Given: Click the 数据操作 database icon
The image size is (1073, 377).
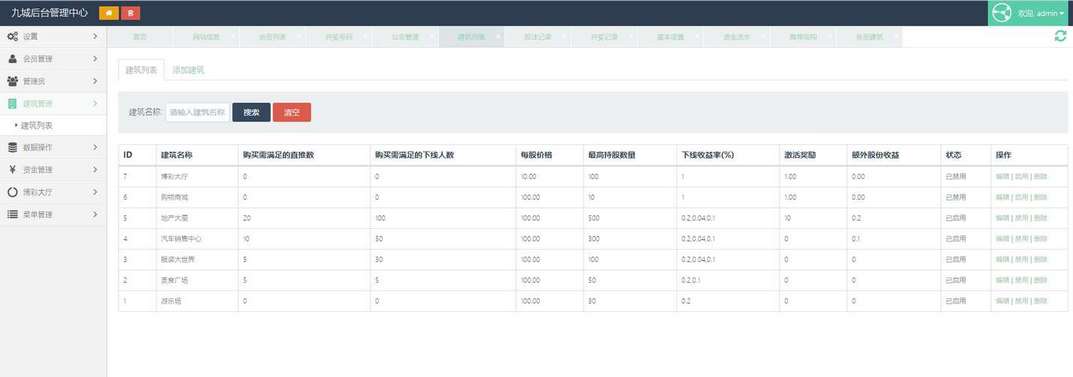Looking at the screenshot, I should 12,147.
